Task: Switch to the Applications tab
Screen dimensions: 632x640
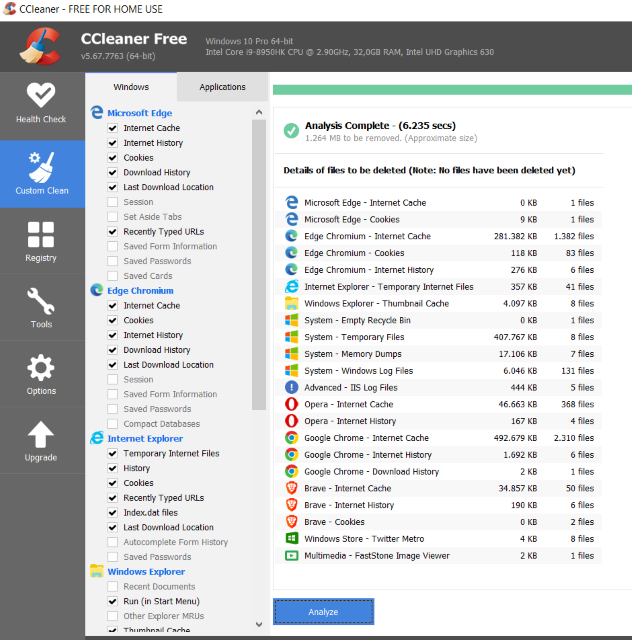Action: [223, 87]
